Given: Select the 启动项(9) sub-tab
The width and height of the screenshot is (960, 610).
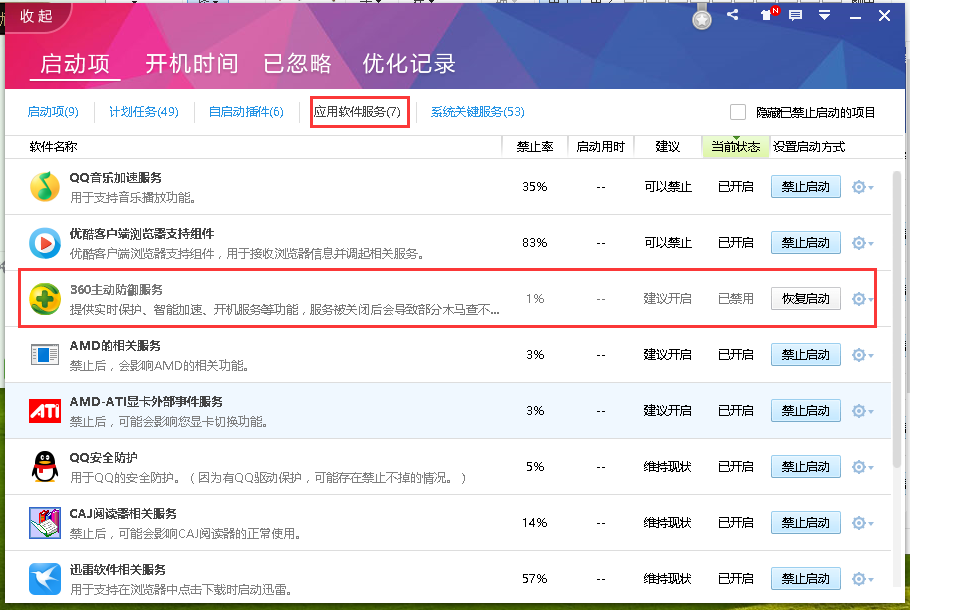Looking at the screenshot, I should point(53,112).
